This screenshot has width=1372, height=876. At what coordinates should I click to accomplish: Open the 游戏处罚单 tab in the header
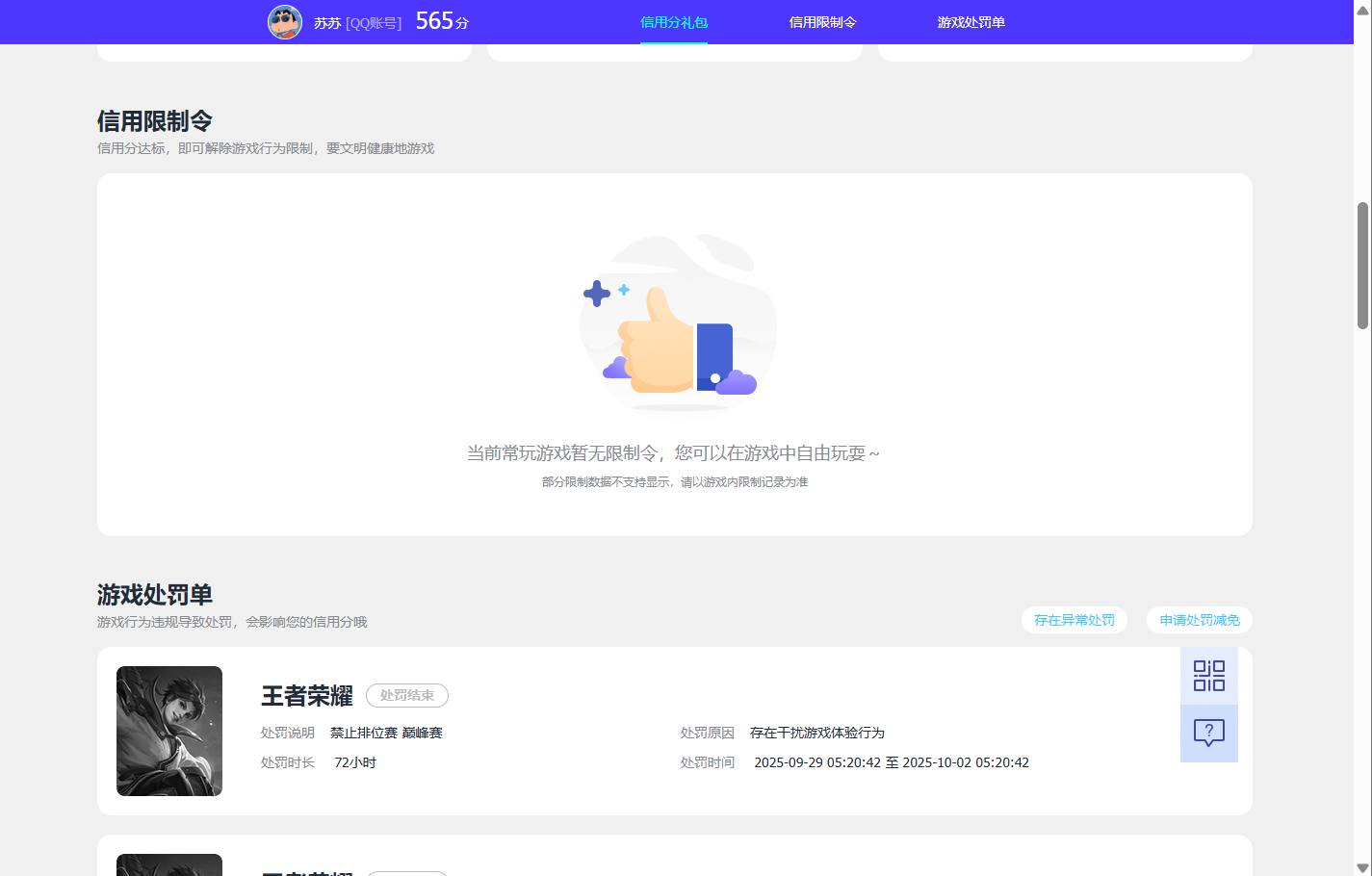(970, 21)
